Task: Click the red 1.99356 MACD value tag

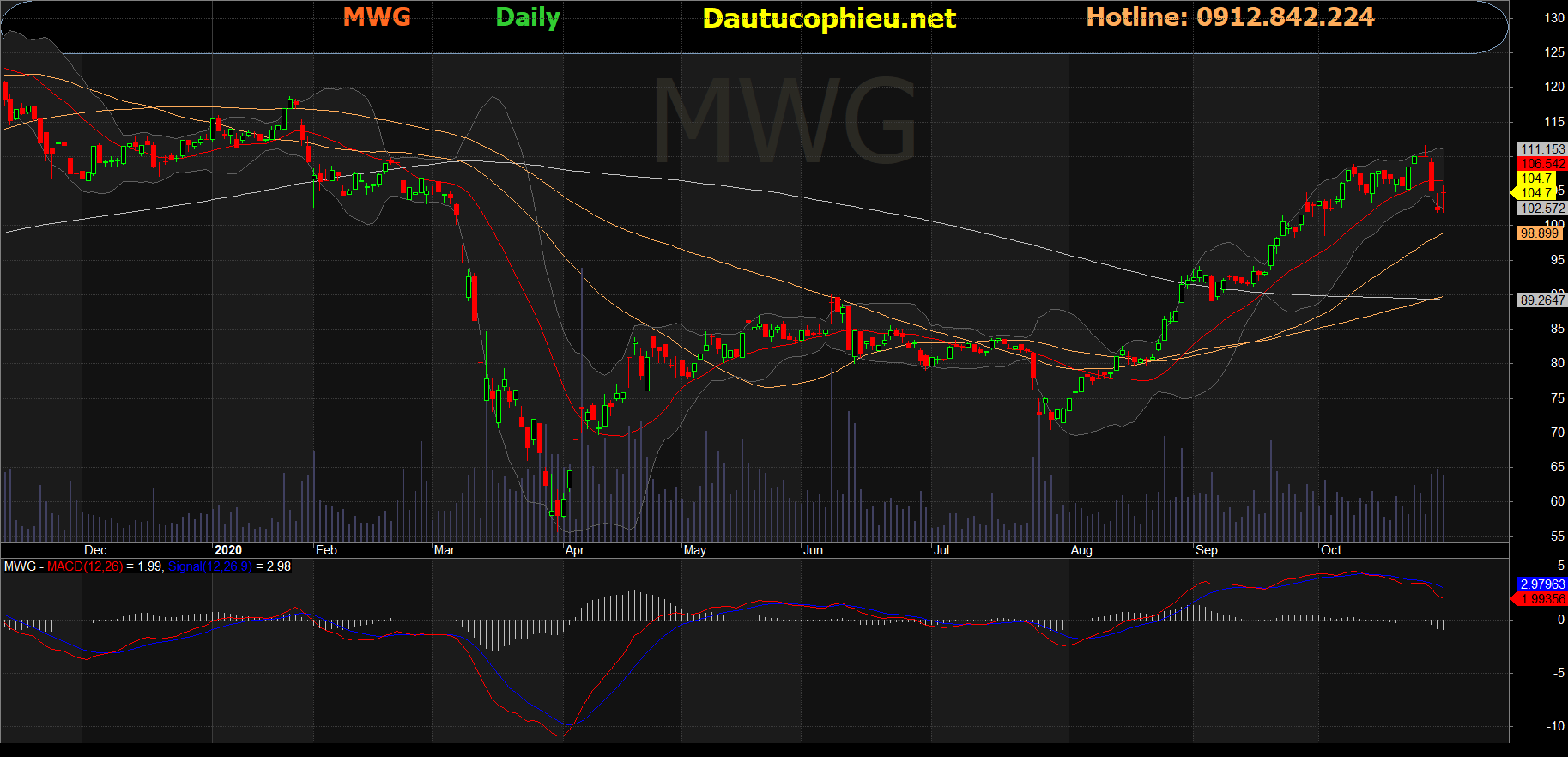Action: 1542,599
